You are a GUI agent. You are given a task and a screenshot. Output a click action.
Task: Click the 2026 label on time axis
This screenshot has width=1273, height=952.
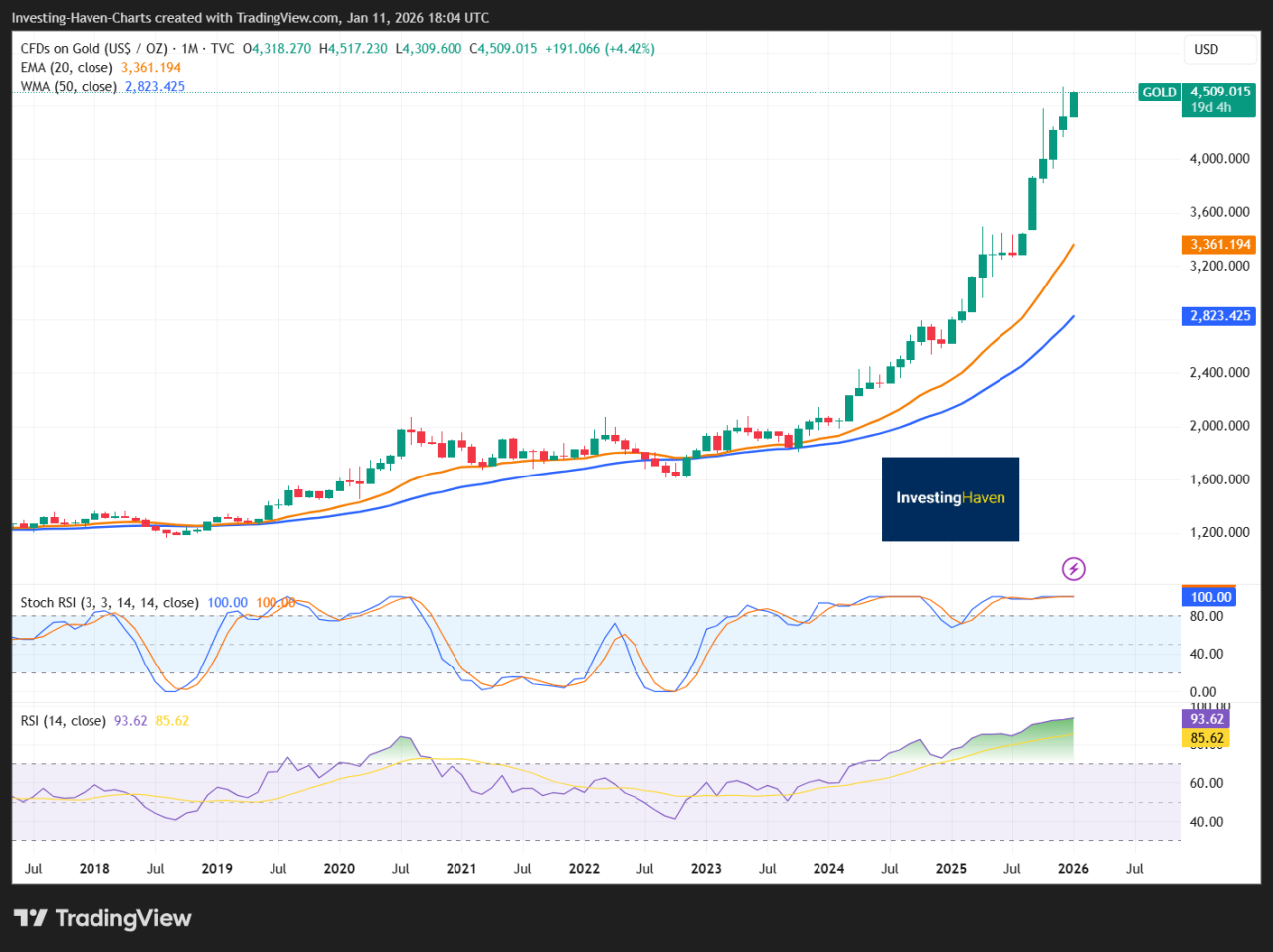click(1073, 869)
